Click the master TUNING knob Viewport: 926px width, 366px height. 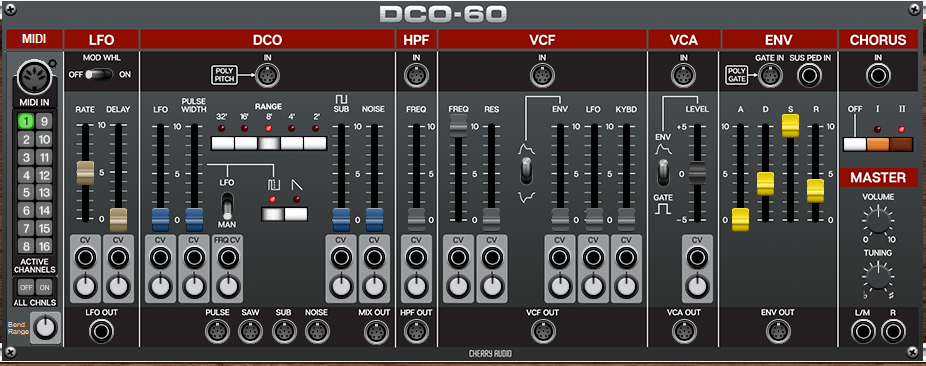coord(878,276)
